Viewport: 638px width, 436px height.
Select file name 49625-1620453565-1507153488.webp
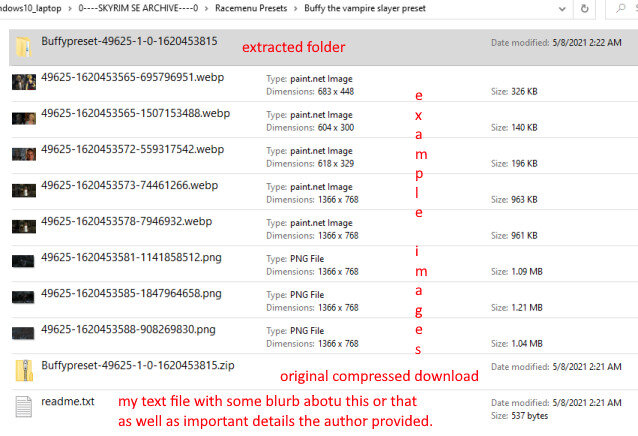135,113
